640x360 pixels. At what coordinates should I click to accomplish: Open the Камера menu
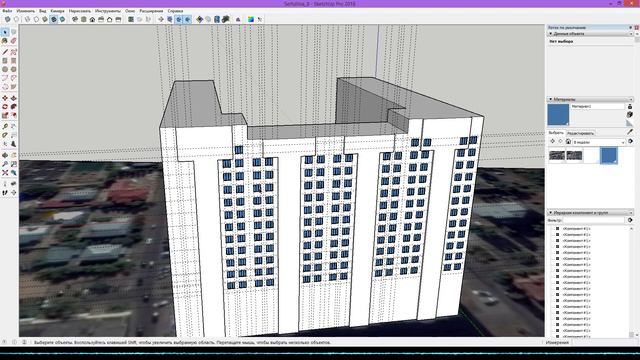click(x=57, y=11)
